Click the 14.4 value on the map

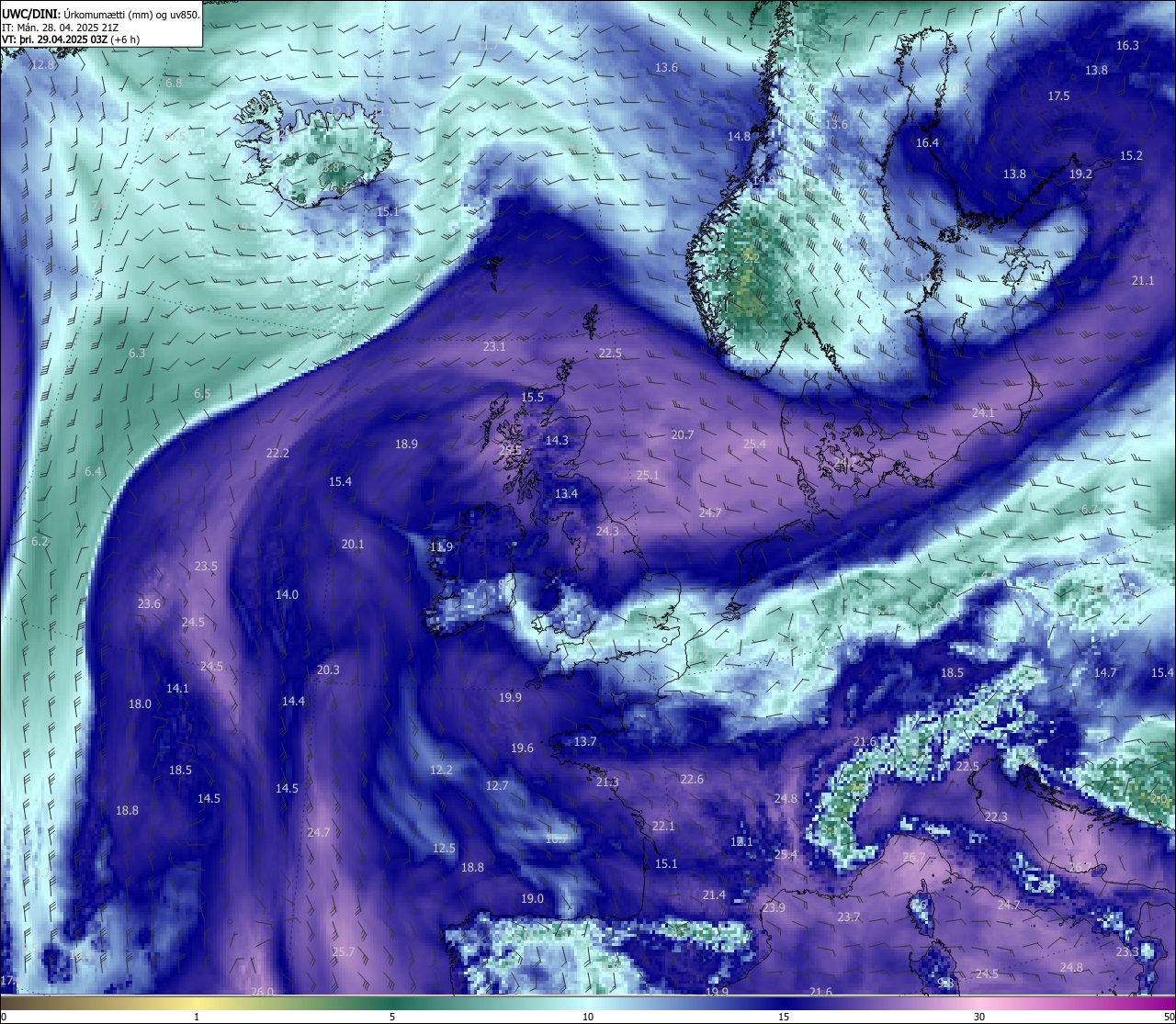pyautogui.click(x=293, y=702)
